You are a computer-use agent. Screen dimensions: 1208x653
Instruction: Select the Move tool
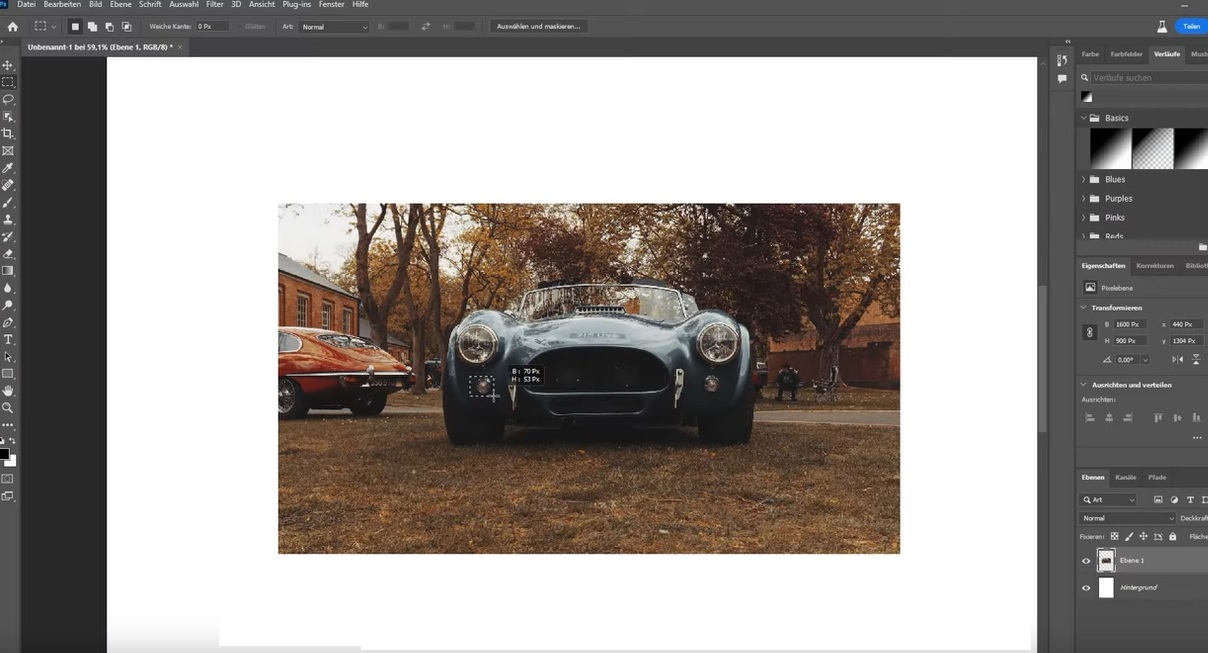(x=7, y=63)
